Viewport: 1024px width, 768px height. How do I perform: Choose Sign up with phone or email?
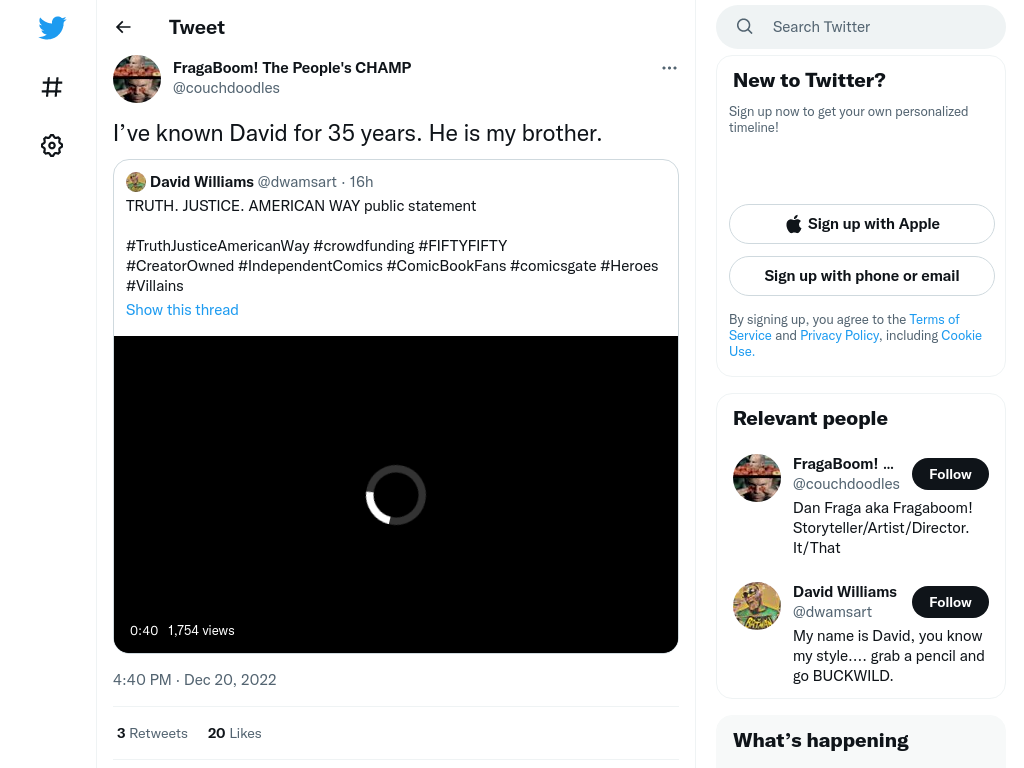pos(861,276)
